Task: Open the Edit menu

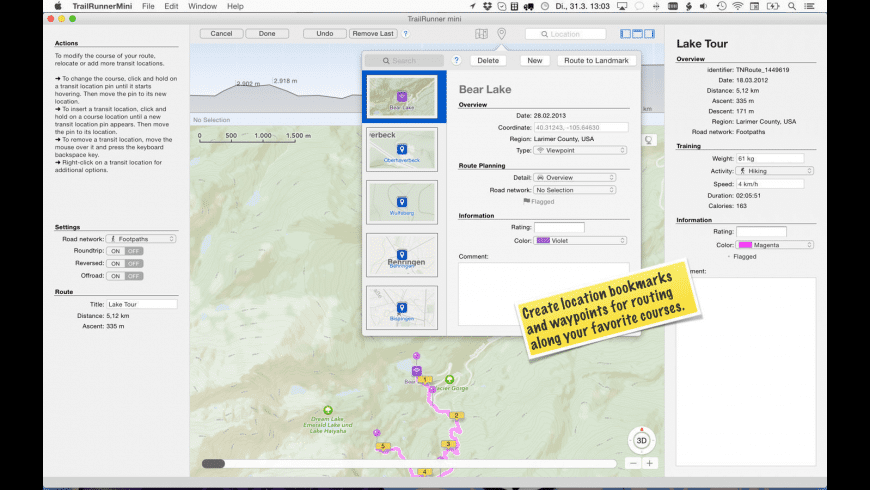Action: click(x=171, y=6)
